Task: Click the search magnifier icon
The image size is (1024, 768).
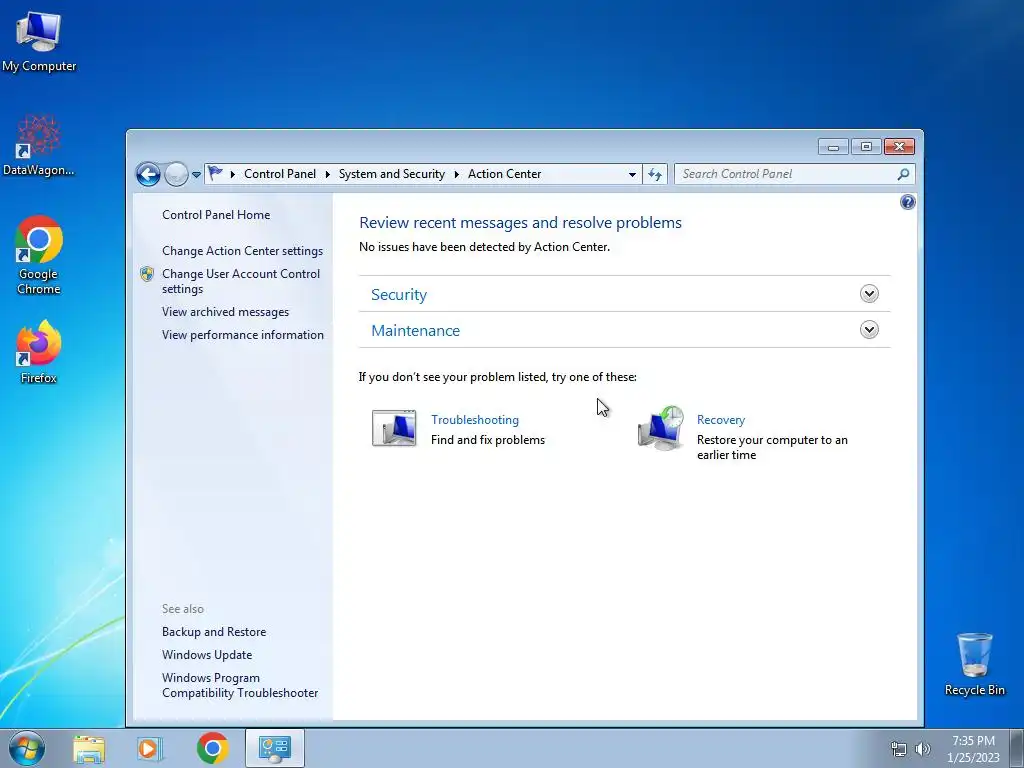Action: click(x=903, y=174)
